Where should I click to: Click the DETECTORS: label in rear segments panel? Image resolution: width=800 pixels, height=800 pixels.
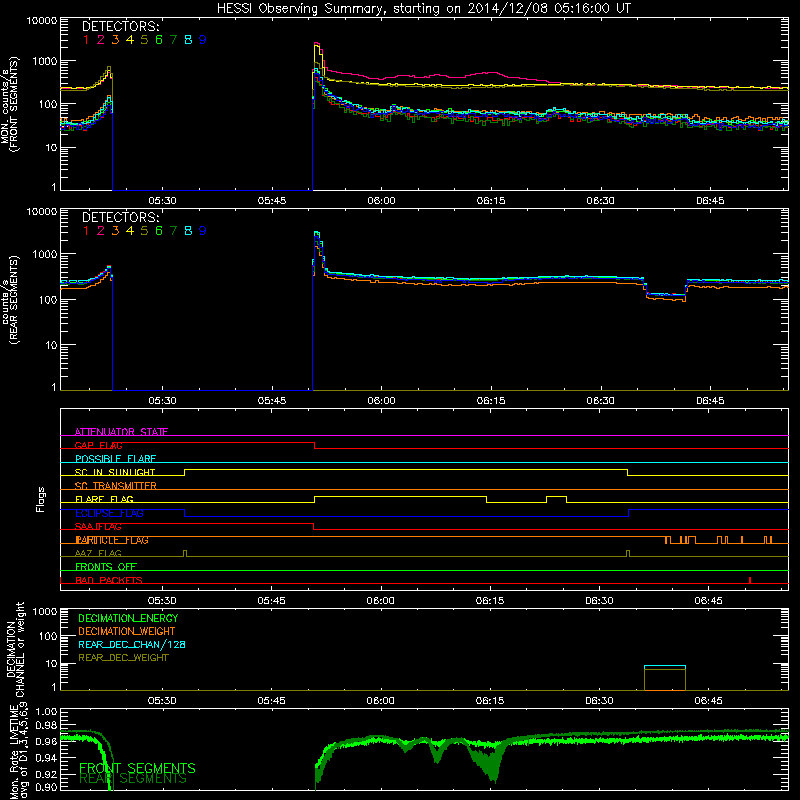(x=120, y=217)
